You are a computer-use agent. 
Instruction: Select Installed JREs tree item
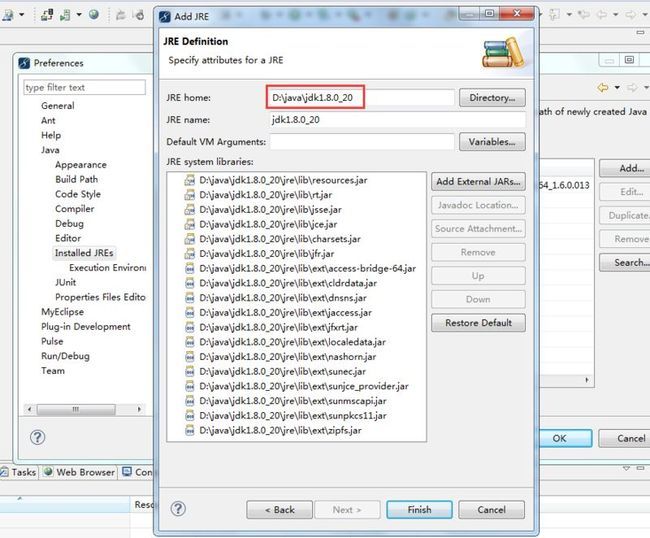pos(84,253)
